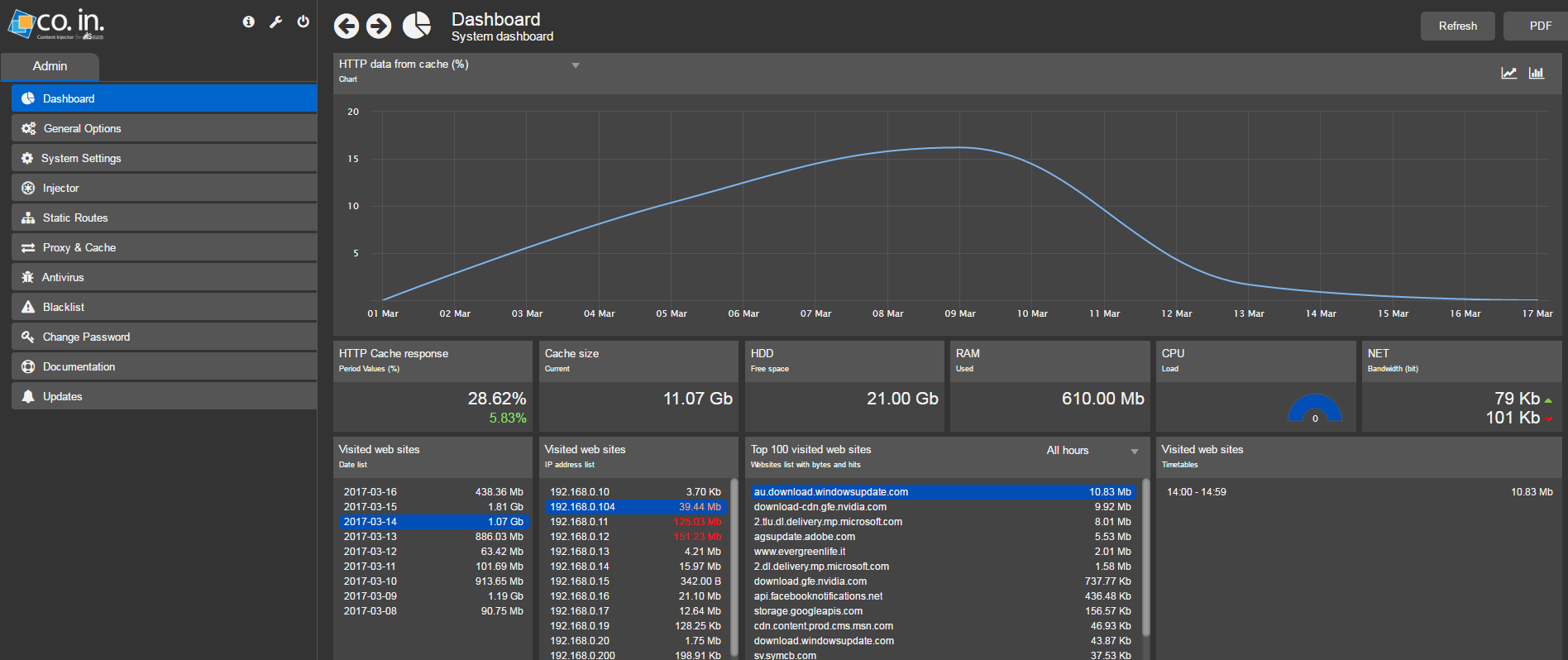The height and width of the screenshot is (660, 1568).
Task: Switch chart to bar graph view
Action: (1537, 73)
